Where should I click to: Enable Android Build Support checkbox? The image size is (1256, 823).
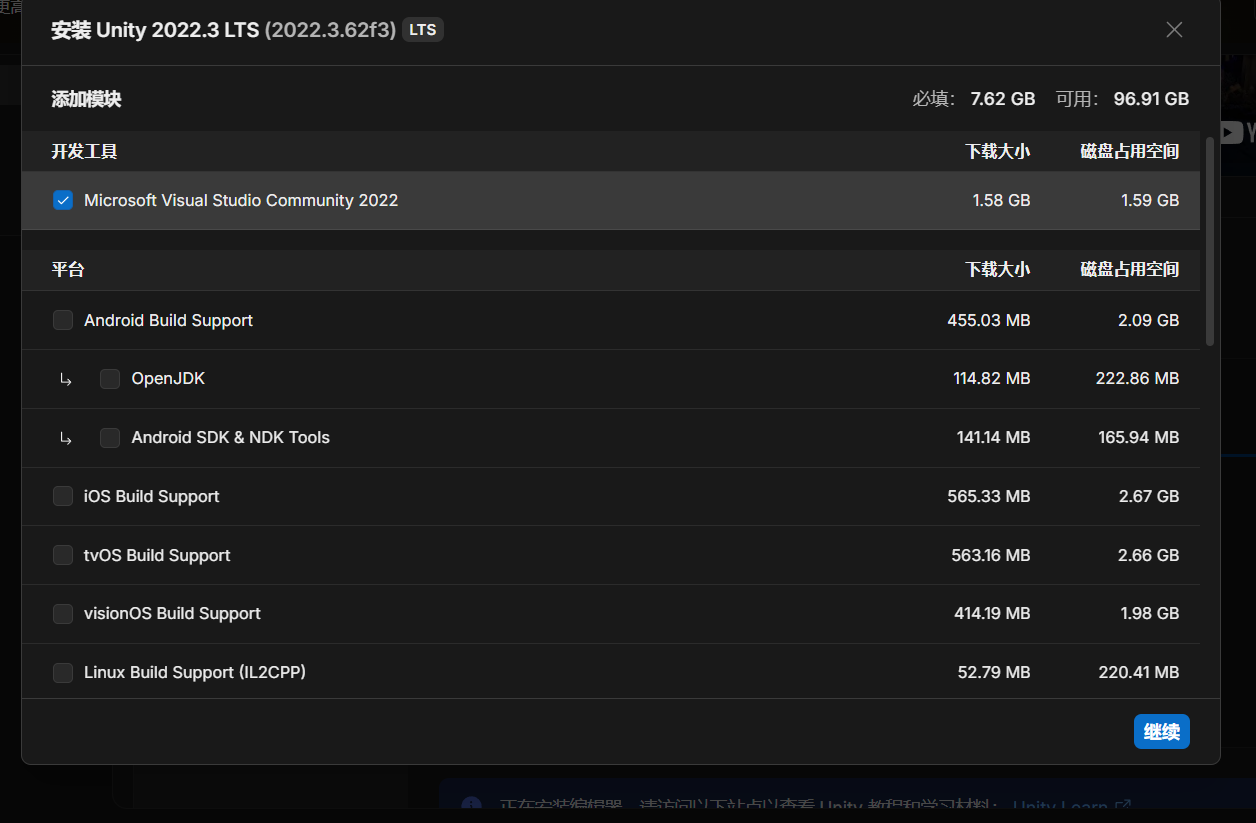[63, 320]
